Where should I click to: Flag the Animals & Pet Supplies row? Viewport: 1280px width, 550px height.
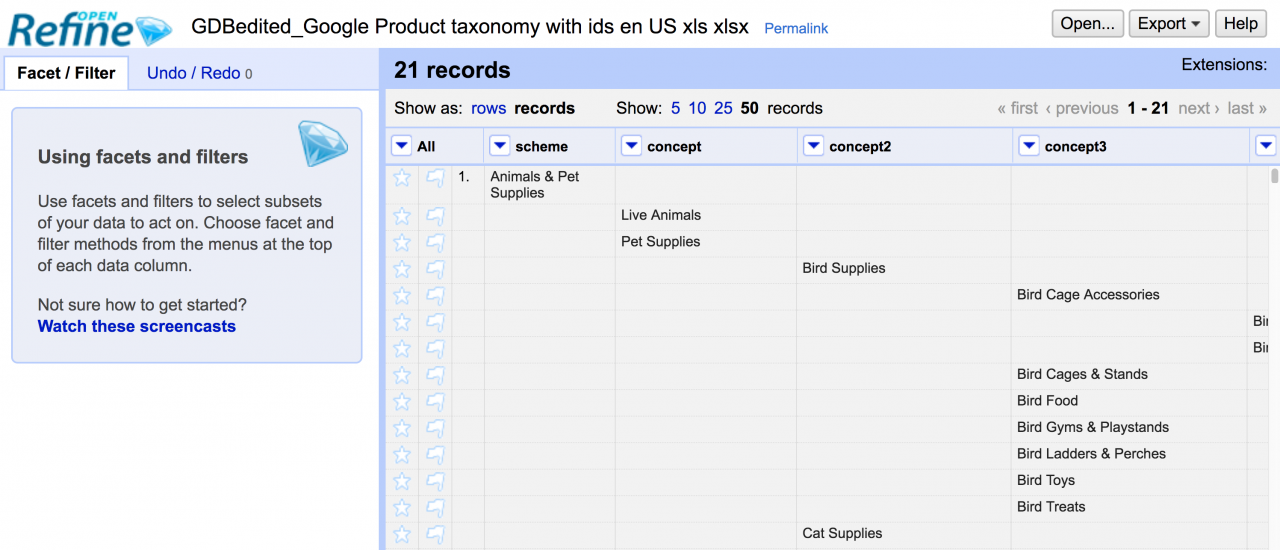(x=435, y=178)
